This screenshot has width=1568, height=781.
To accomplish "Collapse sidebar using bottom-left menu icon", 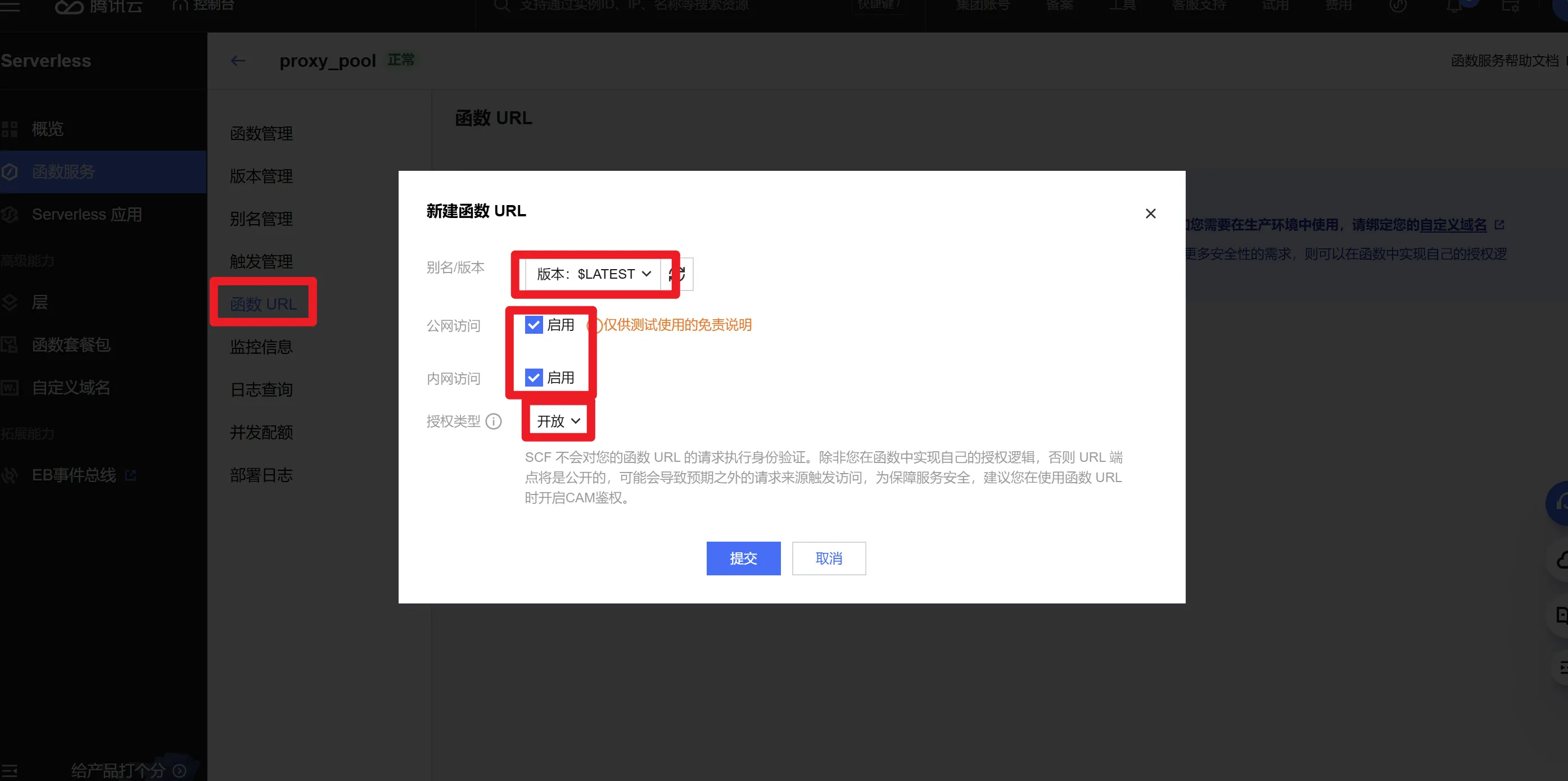I will click(10, 771).
